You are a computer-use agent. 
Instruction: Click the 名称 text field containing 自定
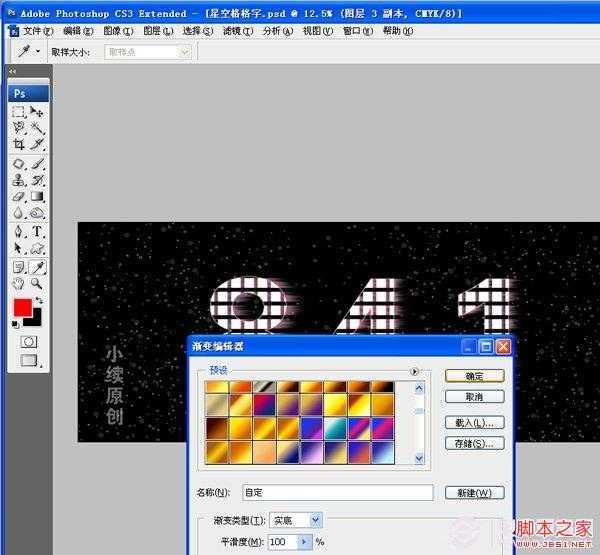coord(337,493)
